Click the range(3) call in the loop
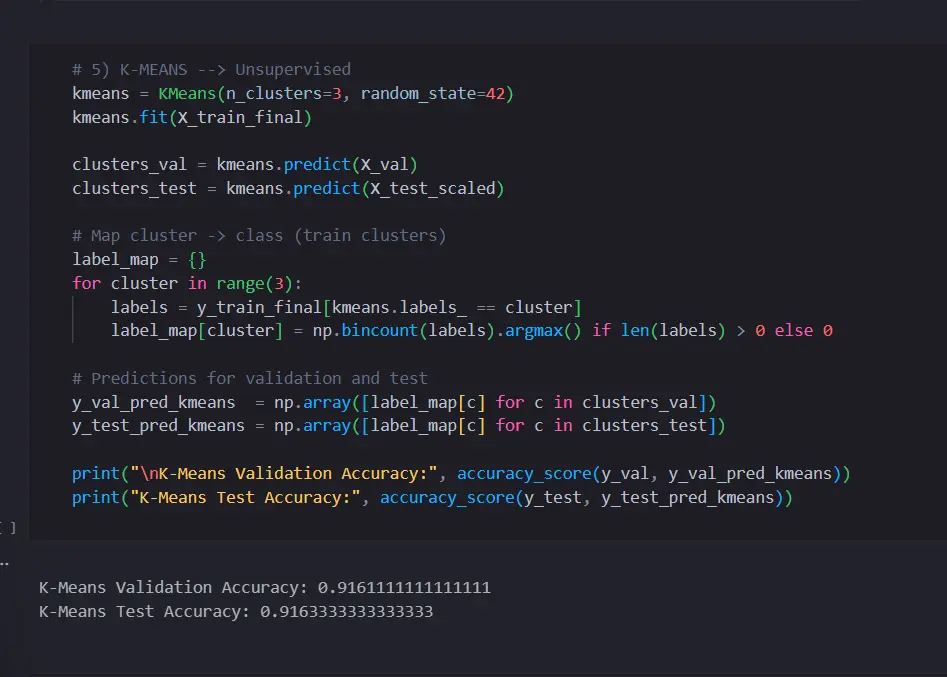This screenshot has width=947, height=677. 253,283
